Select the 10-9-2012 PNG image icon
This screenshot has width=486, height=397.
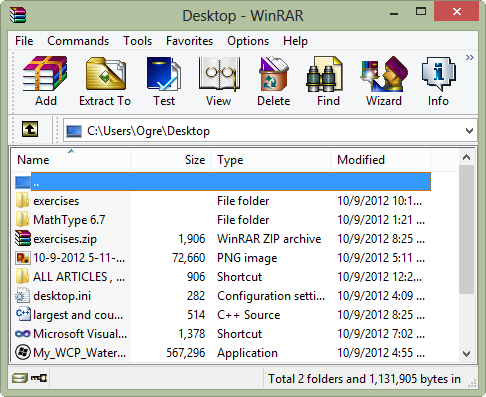click(23, 258)
